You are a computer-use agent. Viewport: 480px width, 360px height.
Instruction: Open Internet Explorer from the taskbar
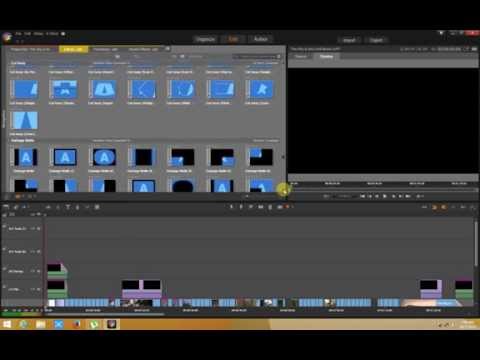(x=23, y=324)
